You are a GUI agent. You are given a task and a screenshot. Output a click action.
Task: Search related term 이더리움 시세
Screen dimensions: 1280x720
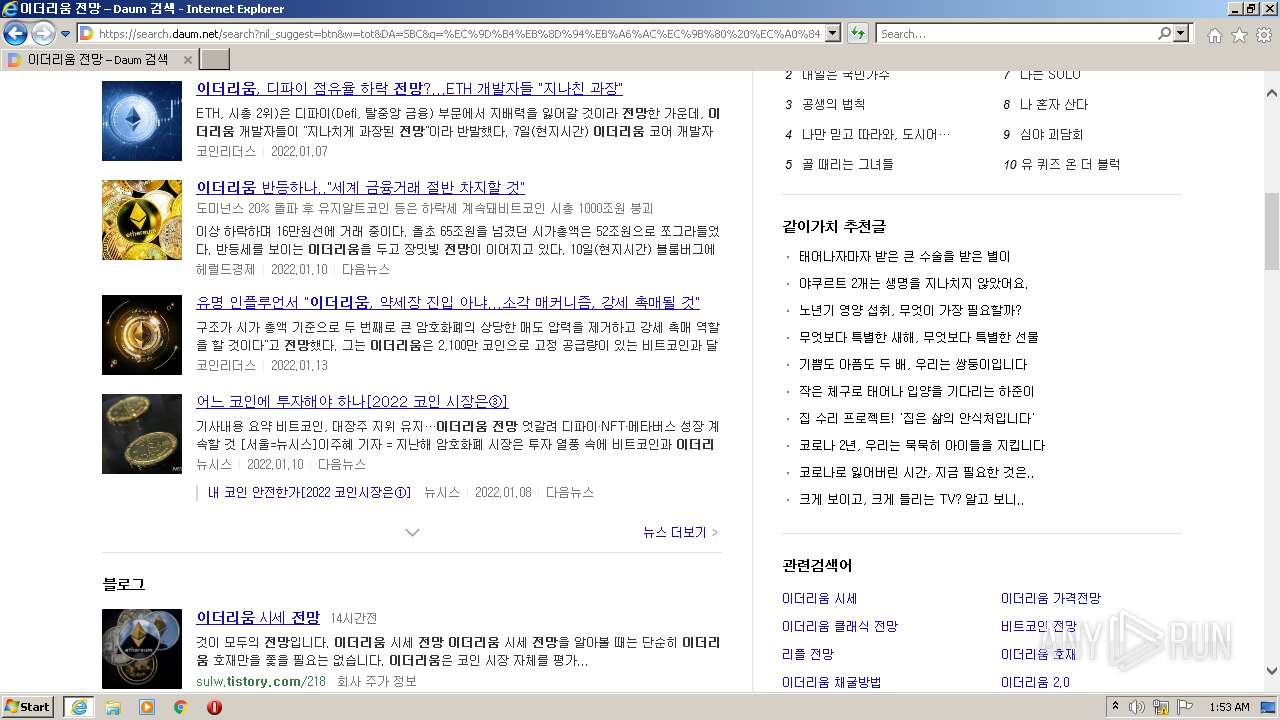click(x=820, y=598)
